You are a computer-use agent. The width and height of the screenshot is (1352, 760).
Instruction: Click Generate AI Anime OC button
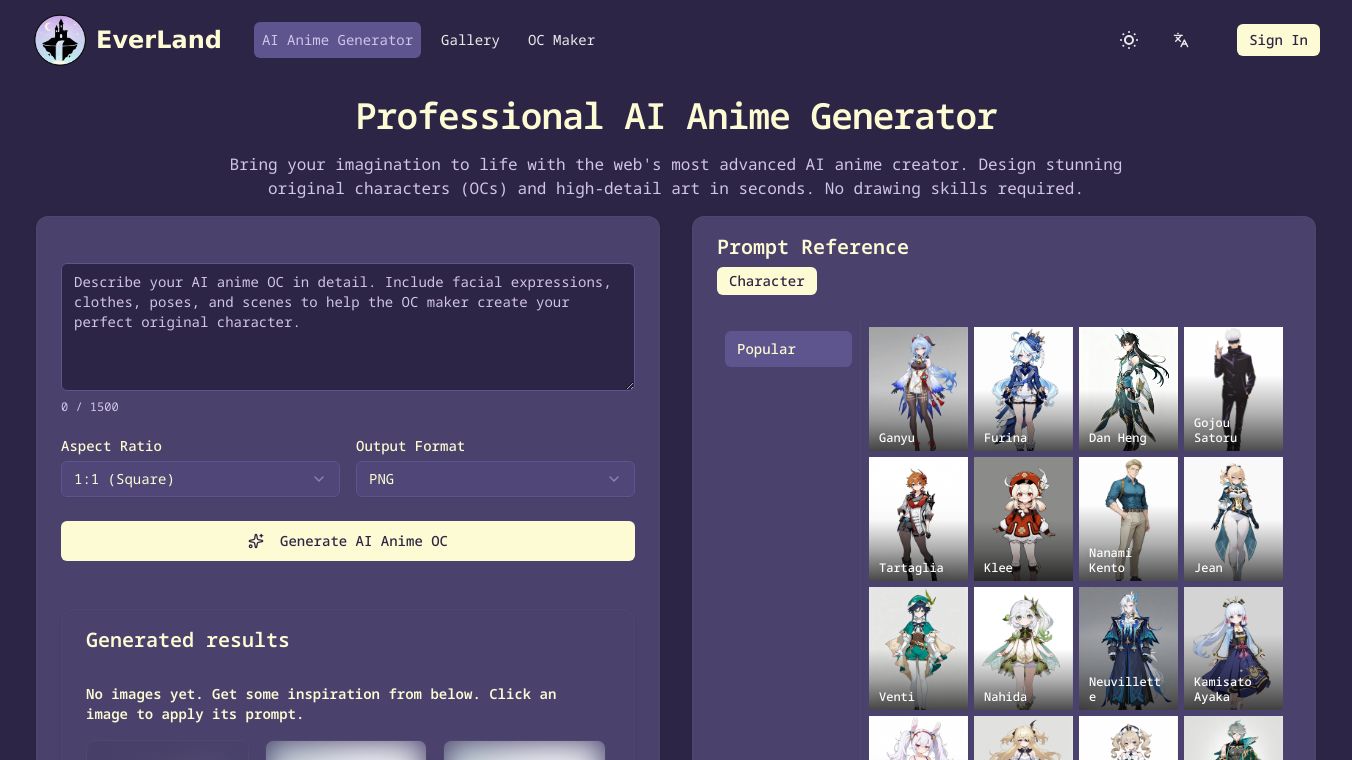click(348, 541)
